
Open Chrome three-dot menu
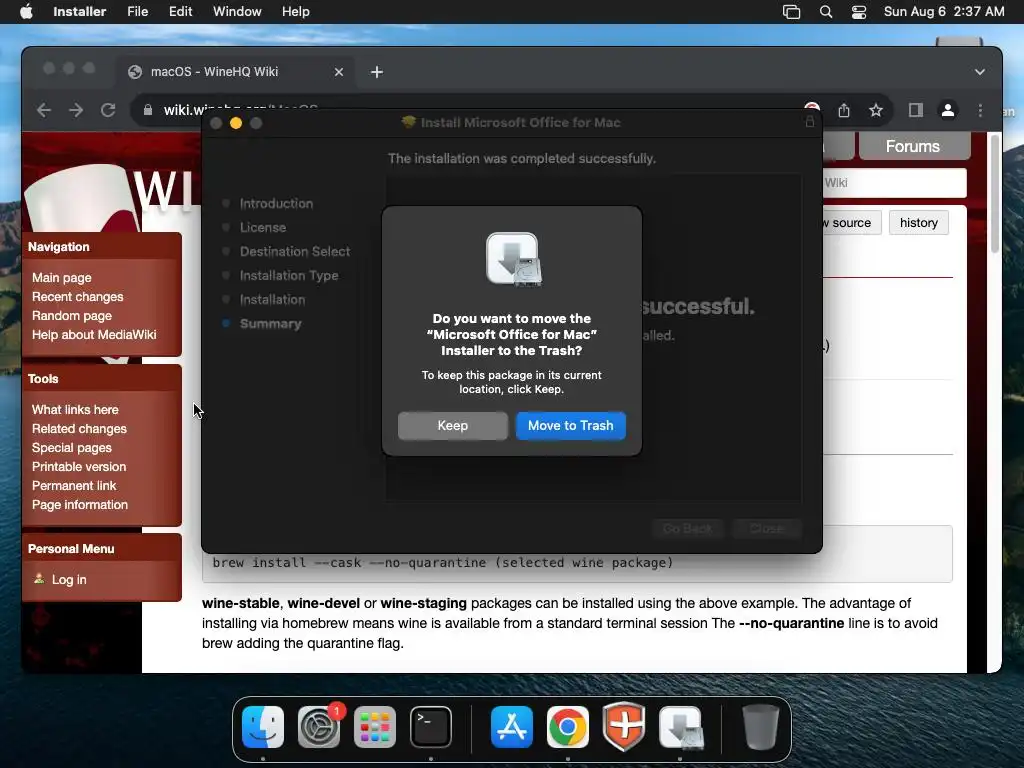[x=980, y=110]
